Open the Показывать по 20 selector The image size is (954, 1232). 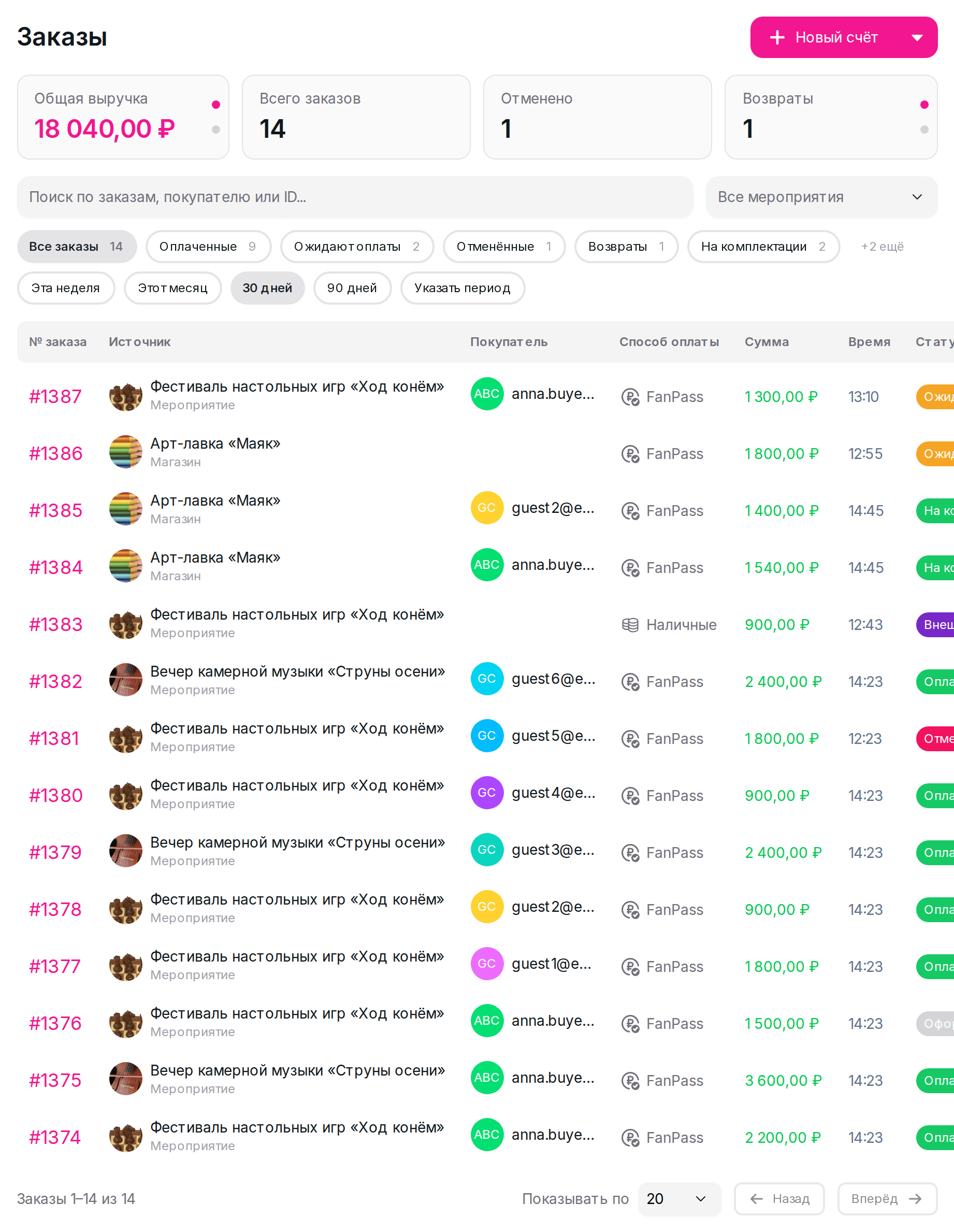(x=679, y=1199)
